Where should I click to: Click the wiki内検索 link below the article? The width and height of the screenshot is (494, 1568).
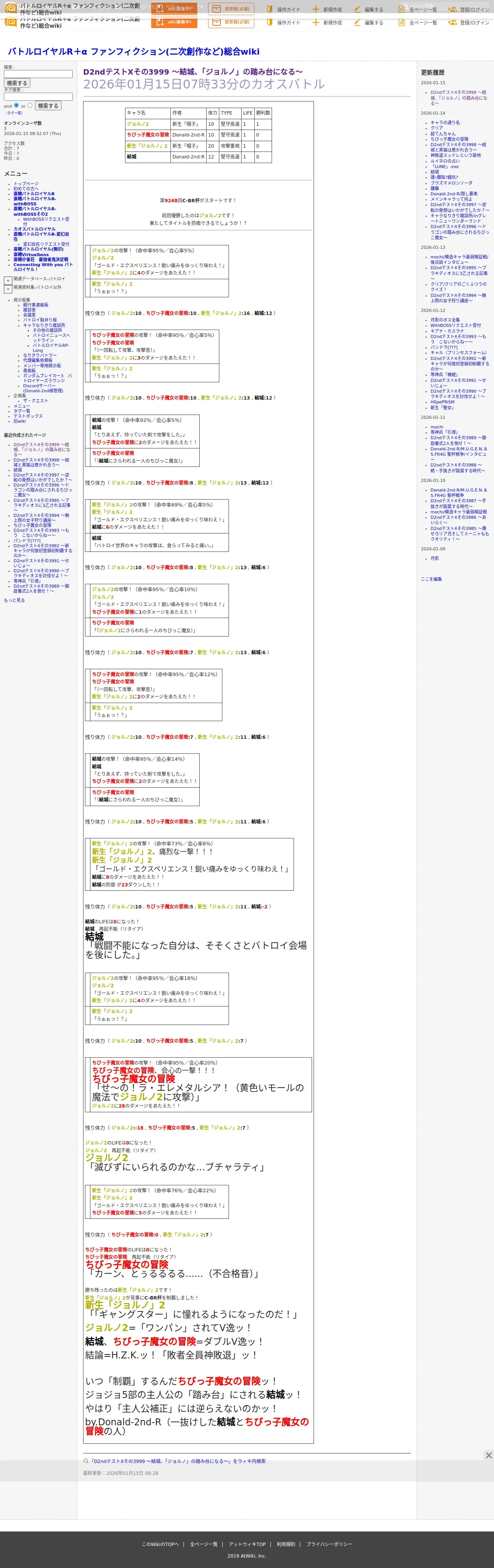pyautogui.click(x=178, y=1461)
